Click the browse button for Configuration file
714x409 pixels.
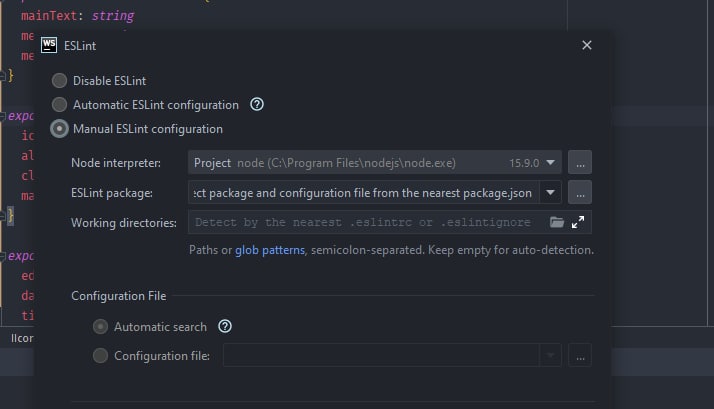pos(580,355)
